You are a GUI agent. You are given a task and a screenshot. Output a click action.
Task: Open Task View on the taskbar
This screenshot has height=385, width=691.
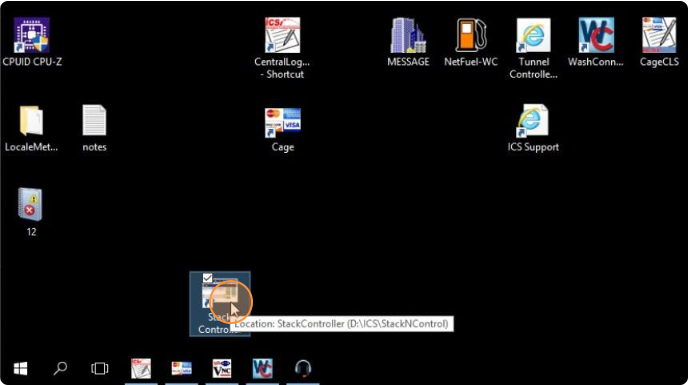pos(100,368)
